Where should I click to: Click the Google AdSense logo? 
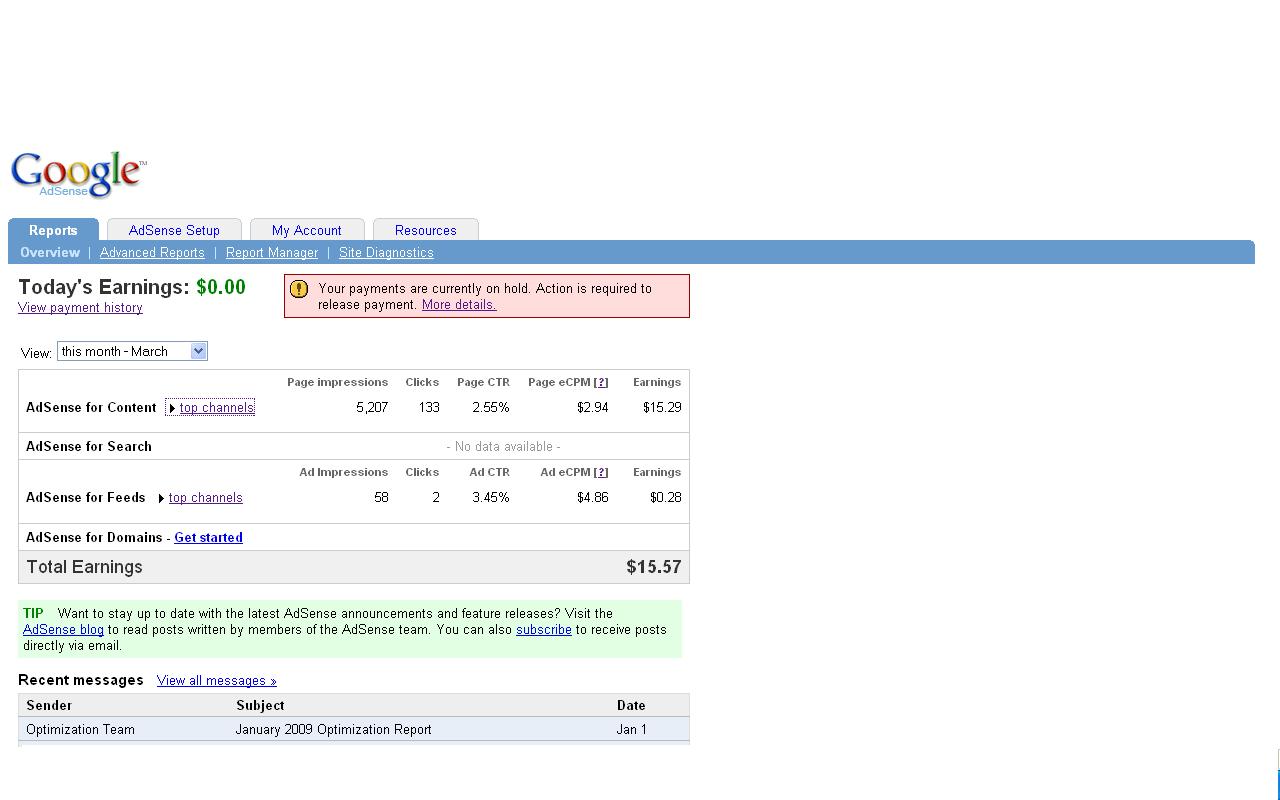[78, 175]
